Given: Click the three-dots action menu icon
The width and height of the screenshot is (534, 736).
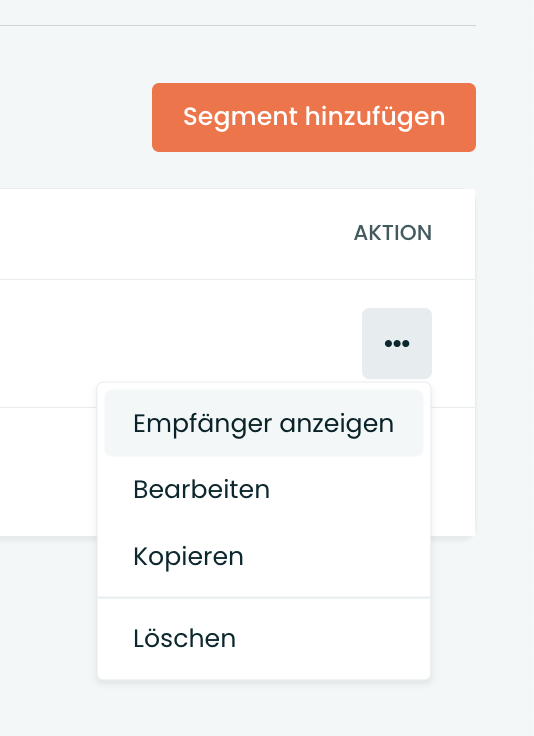Looking at the screenshot, I should (397, 343).
